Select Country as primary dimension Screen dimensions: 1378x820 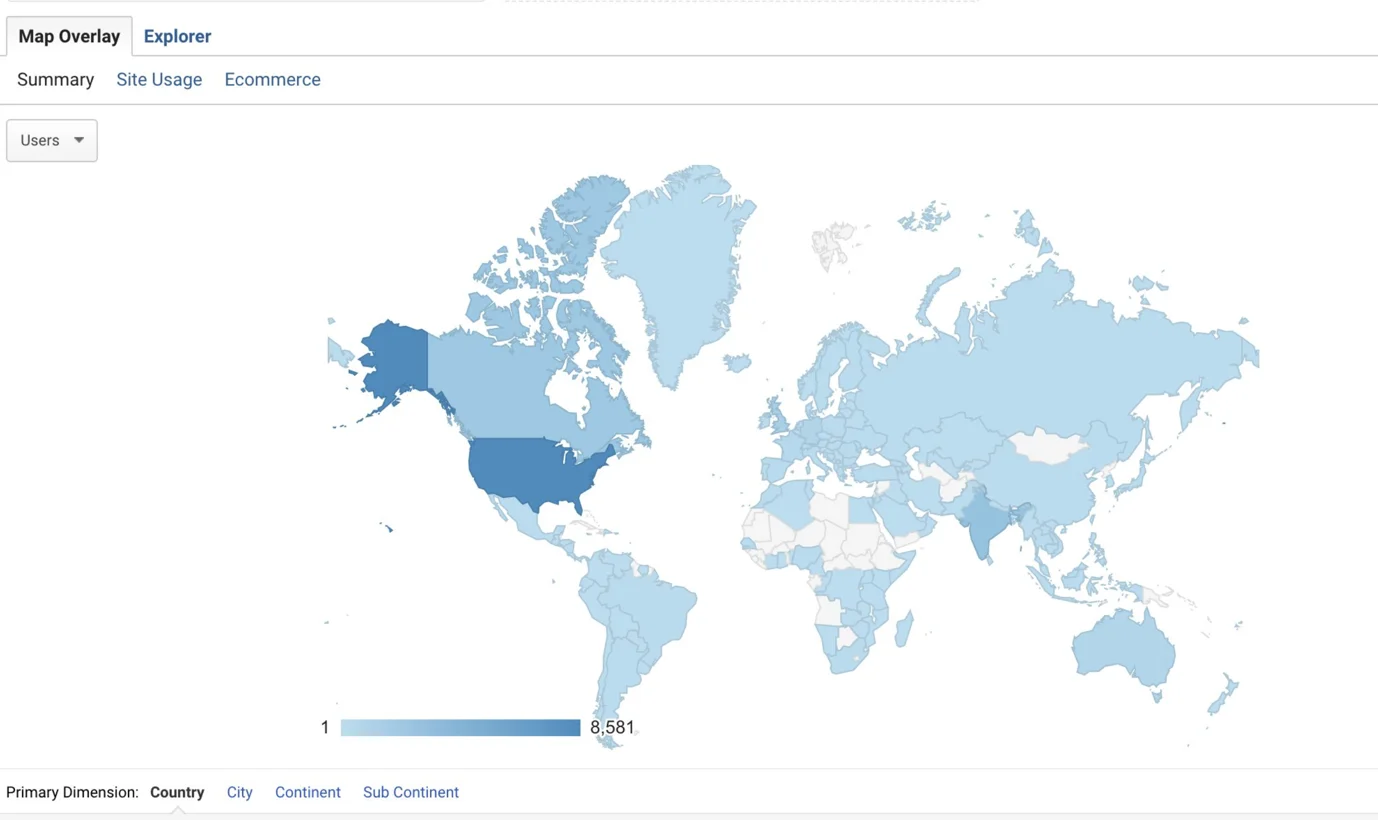177,792
